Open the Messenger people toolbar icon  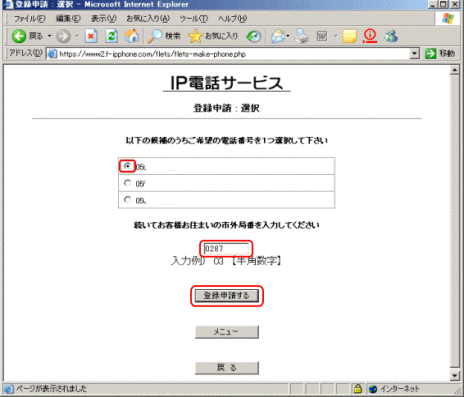[391, 36]
